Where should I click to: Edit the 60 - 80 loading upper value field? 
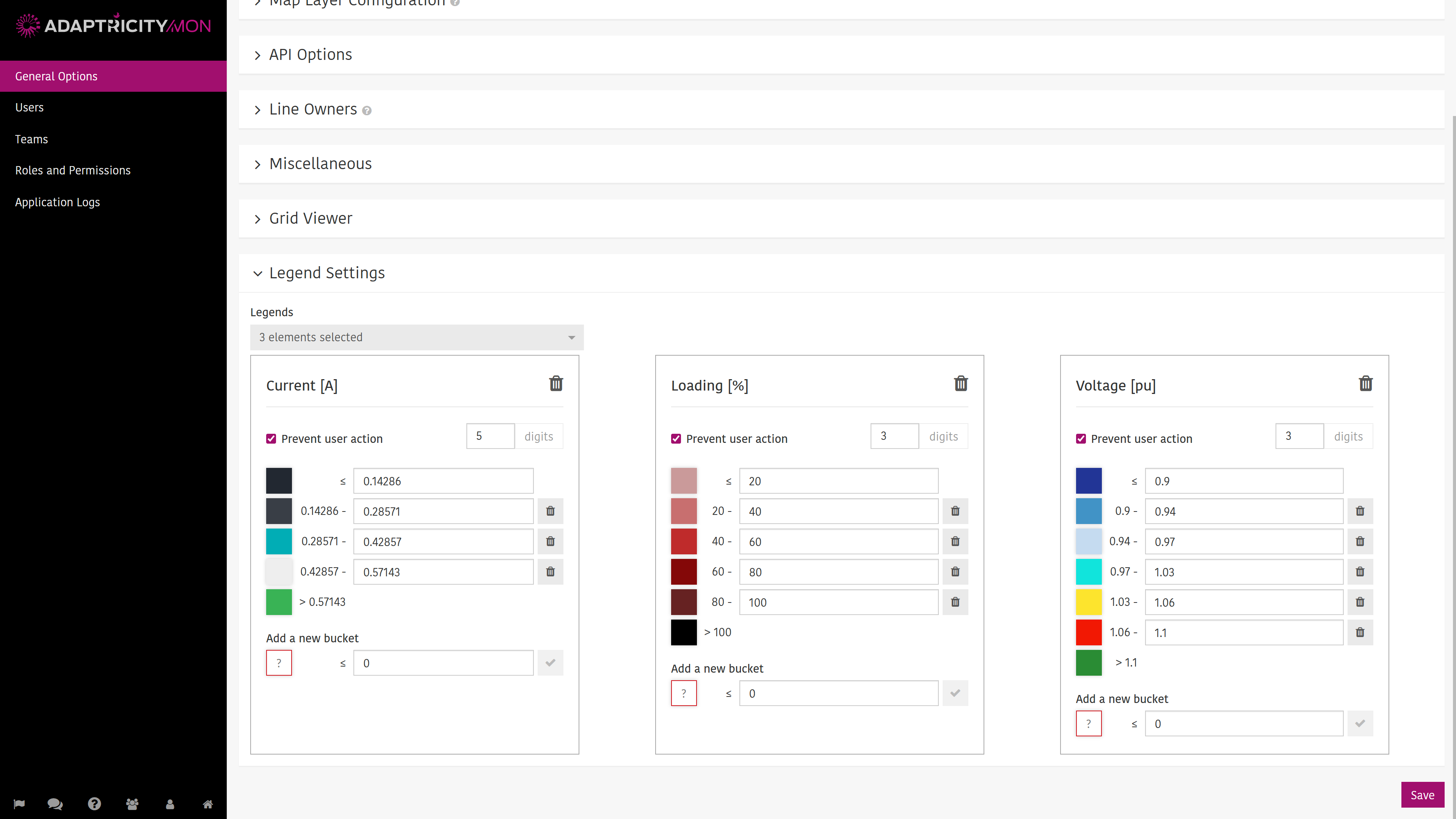click(x=838, y=571)
